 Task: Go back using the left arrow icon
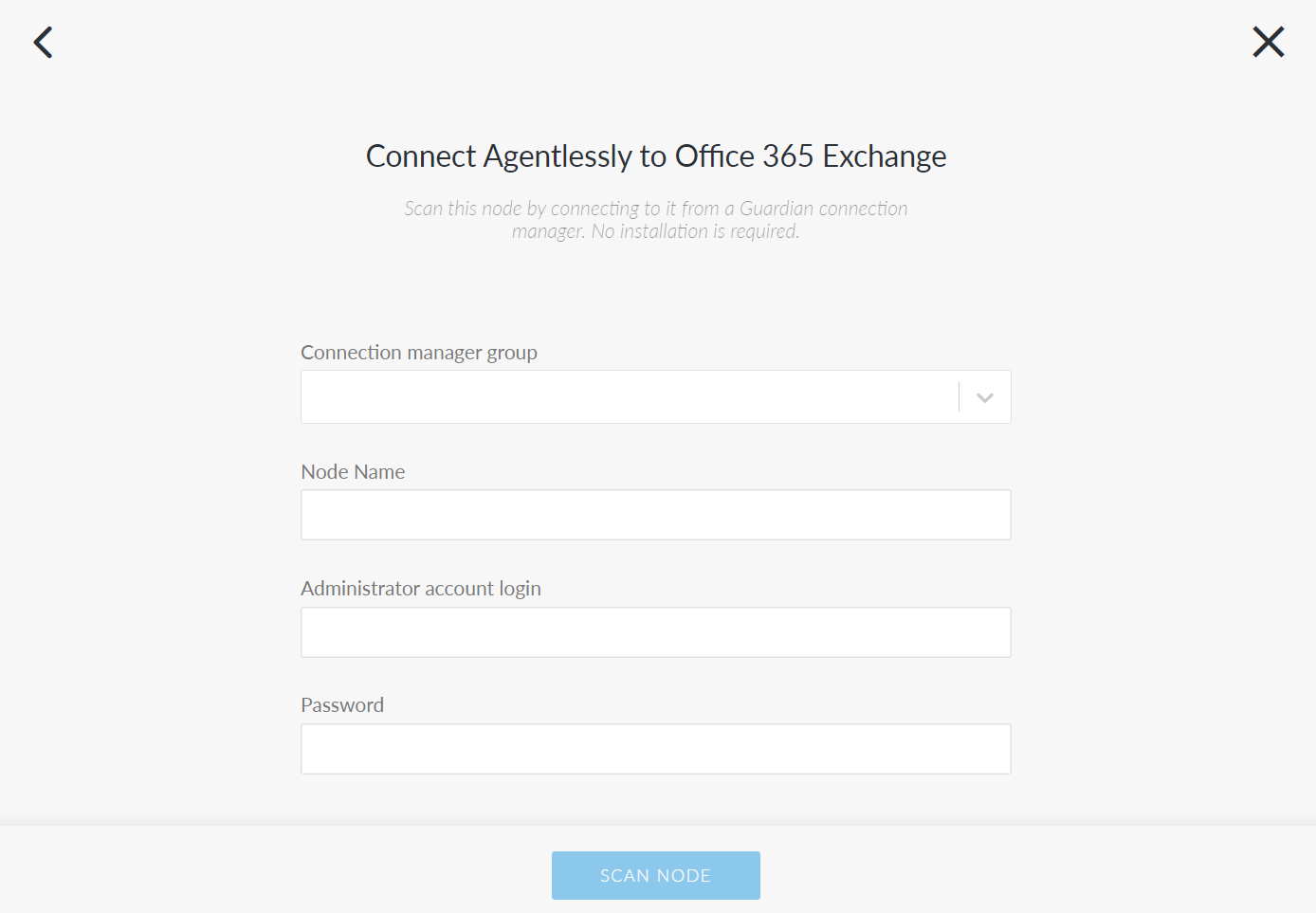pos(44,42)
